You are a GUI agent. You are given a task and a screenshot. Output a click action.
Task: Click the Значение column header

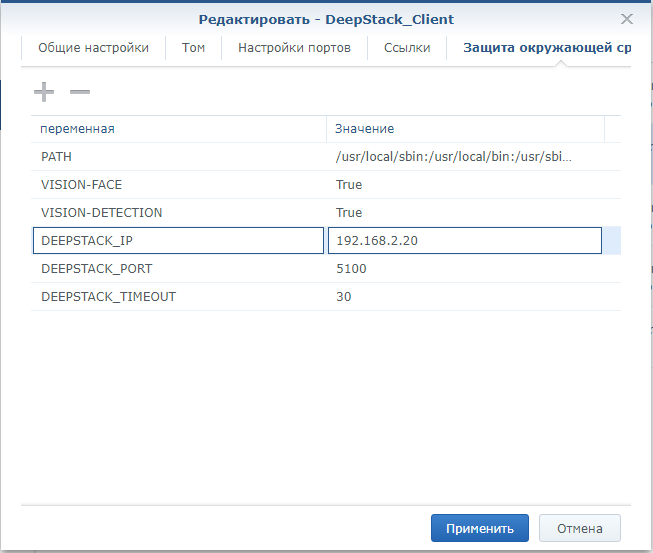tap(465, 129)
